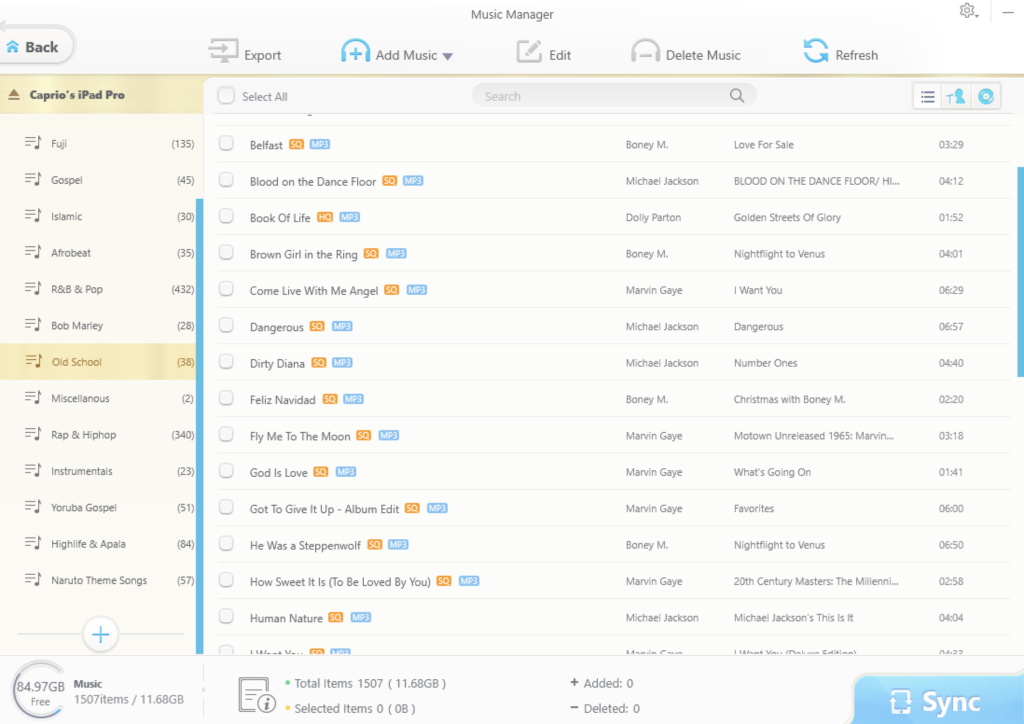Select the Old School playlist
The width and height of the screenshot is (1024, 724).
click(98, 362)
